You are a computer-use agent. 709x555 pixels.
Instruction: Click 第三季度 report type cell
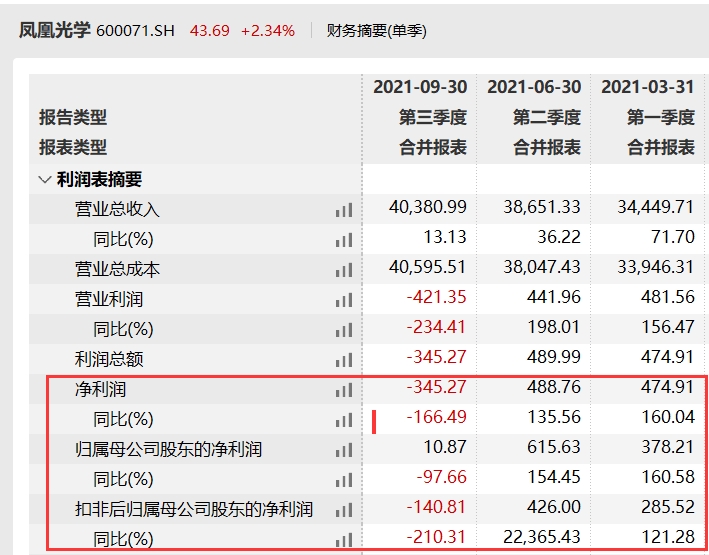coord(433,118)
